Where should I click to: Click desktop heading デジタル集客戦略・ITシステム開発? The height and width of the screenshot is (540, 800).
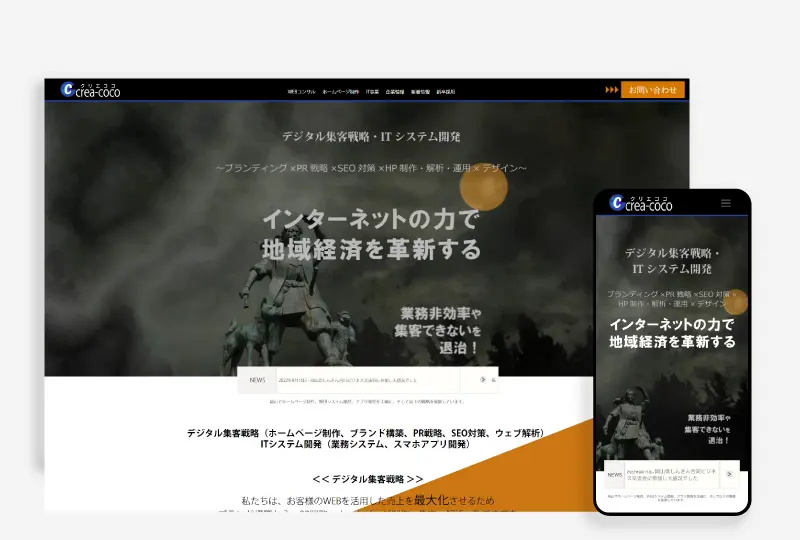coord(371,136)
